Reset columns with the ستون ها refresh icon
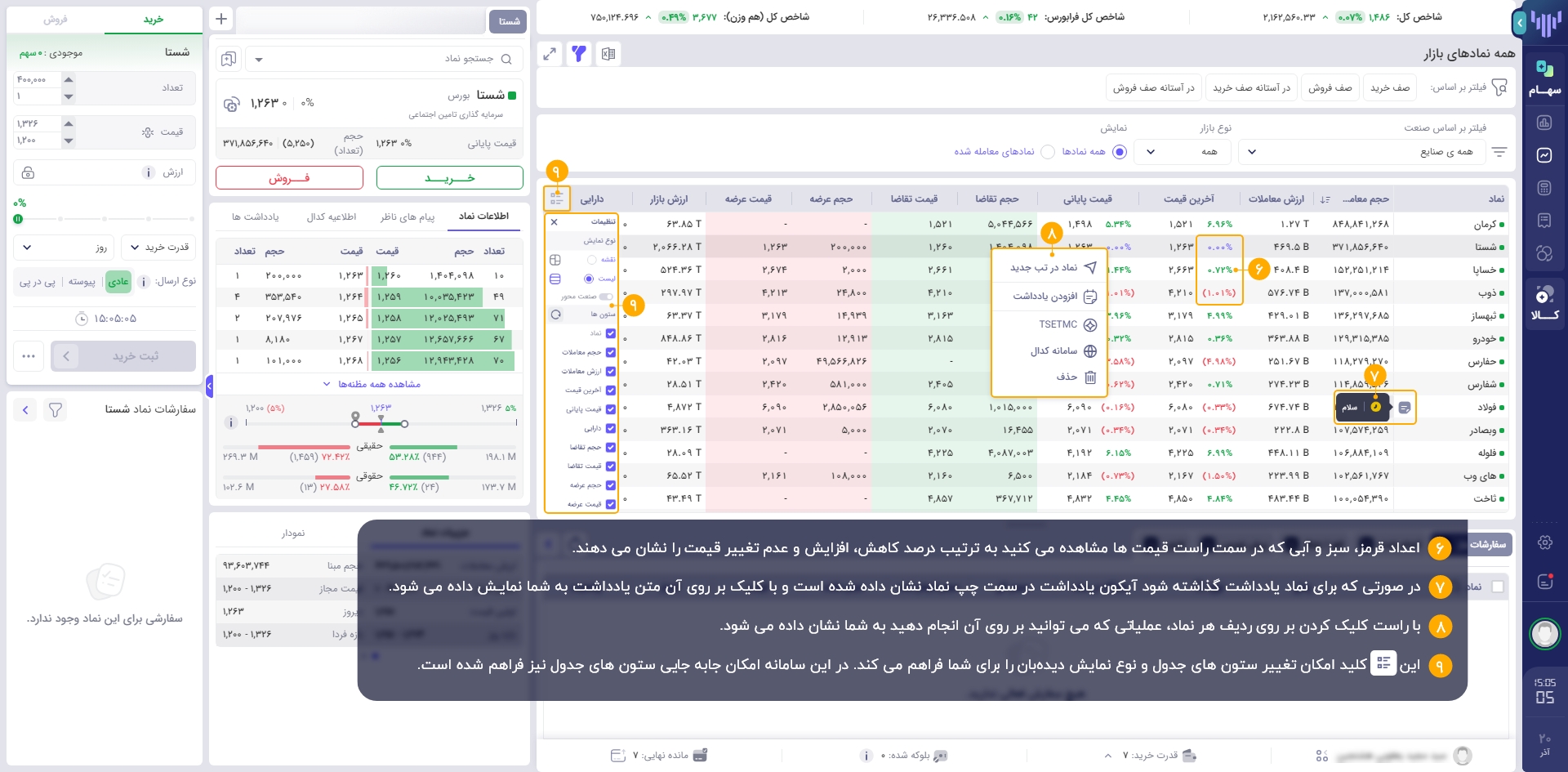 click(556, 315)
